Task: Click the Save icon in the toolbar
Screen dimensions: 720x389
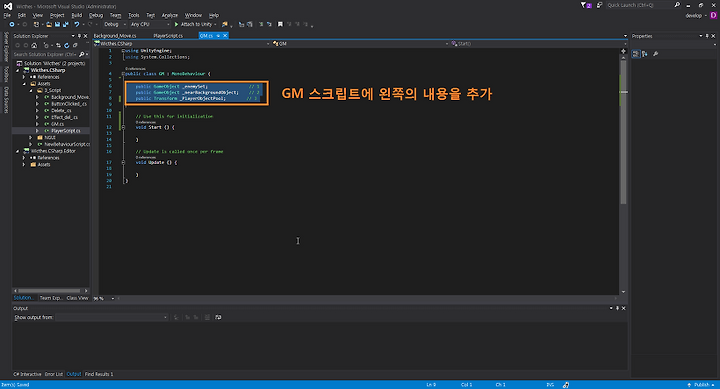Action: point(57,24)
